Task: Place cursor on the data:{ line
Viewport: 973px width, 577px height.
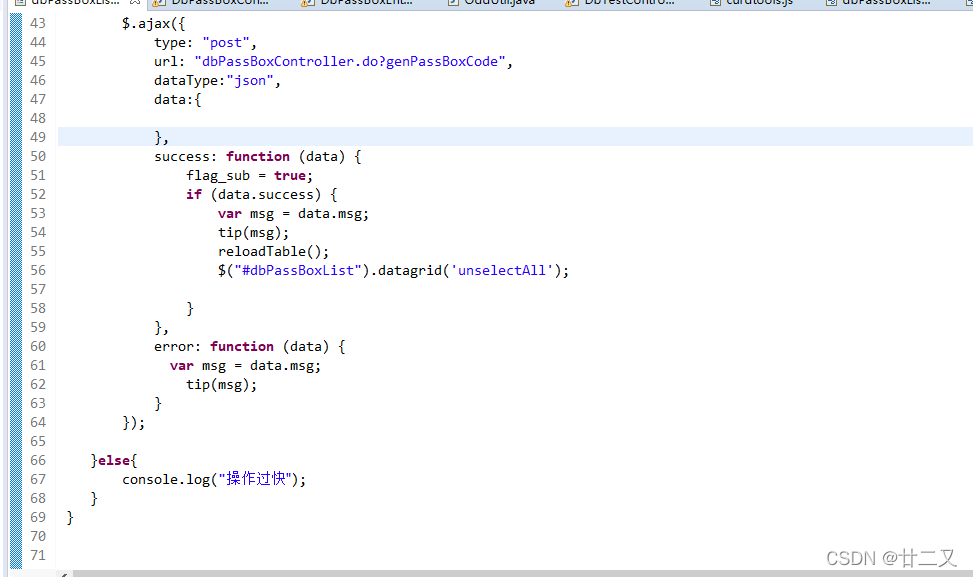Action: pos(177,99)
